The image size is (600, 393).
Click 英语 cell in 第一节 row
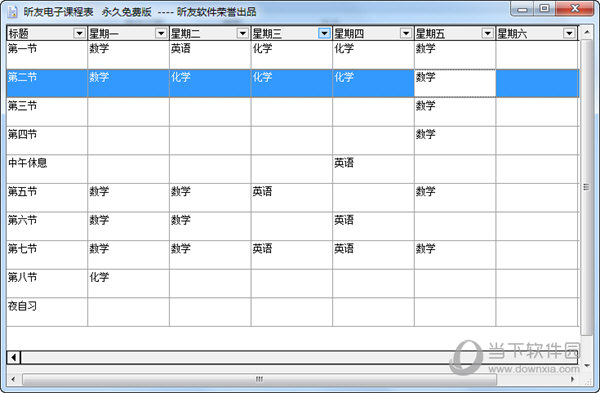pos(210,55)
